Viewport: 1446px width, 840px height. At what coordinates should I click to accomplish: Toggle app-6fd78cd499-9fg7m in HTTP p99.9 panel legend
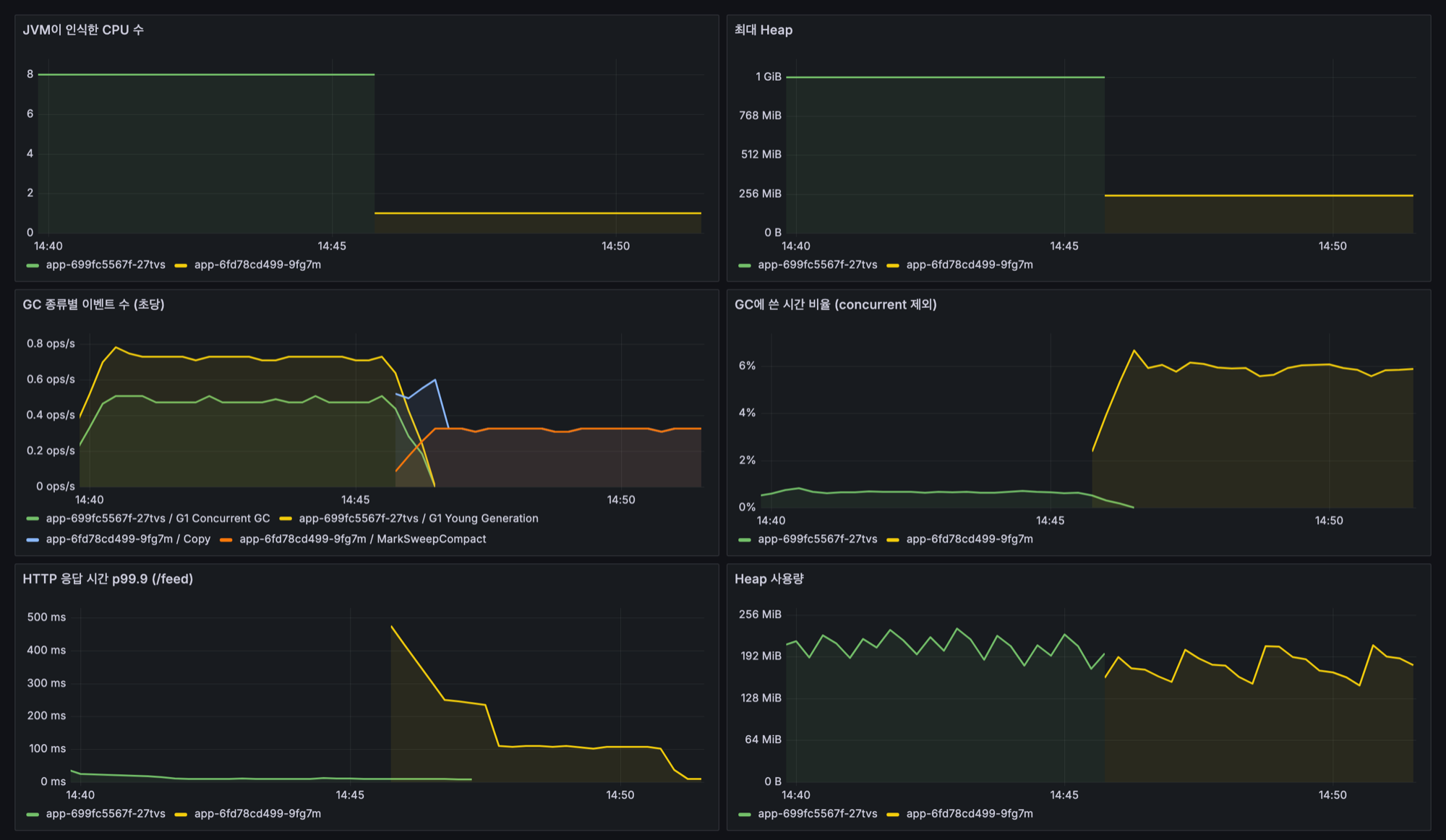(x=257, y=814)
